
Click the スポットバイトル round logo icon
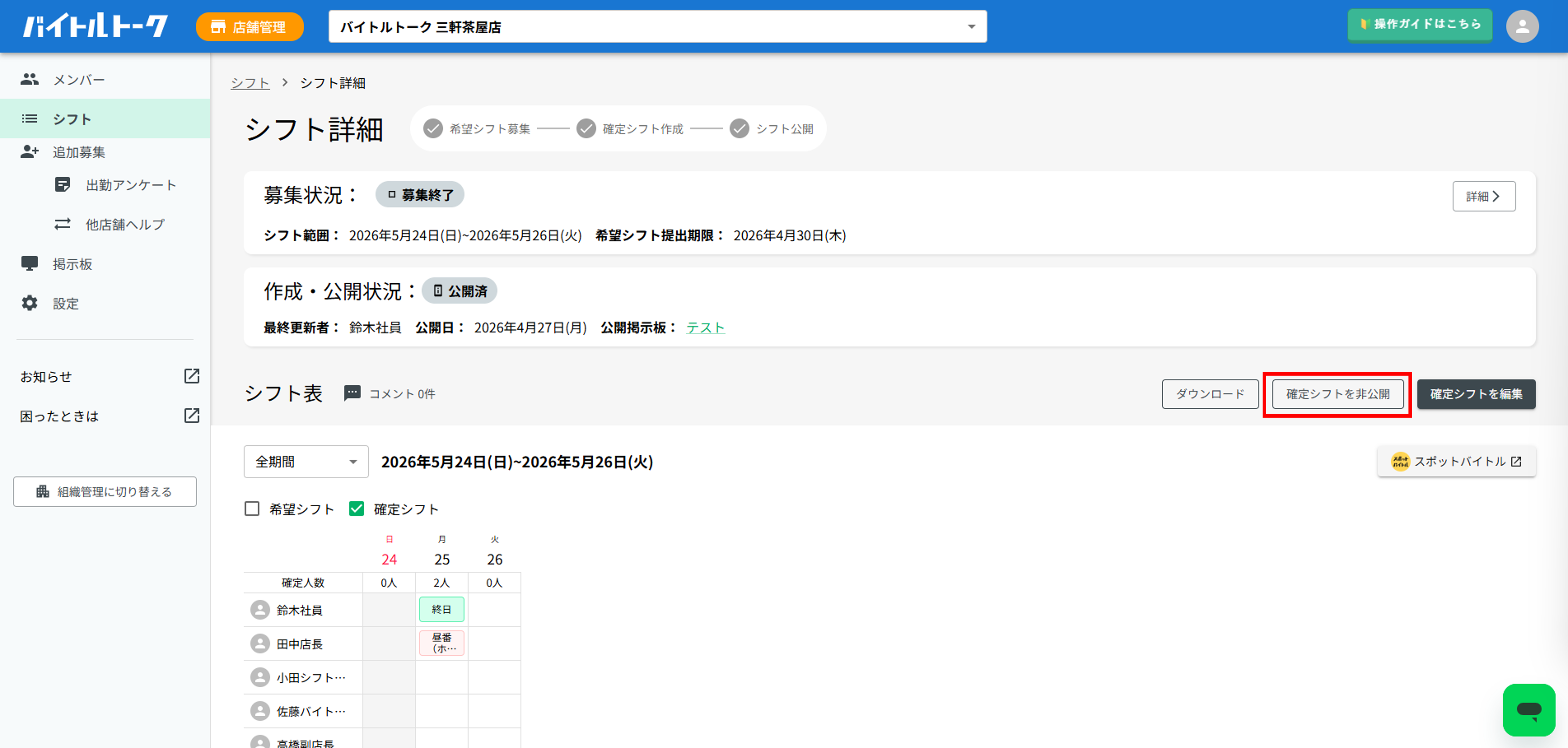coord(1400,461)
